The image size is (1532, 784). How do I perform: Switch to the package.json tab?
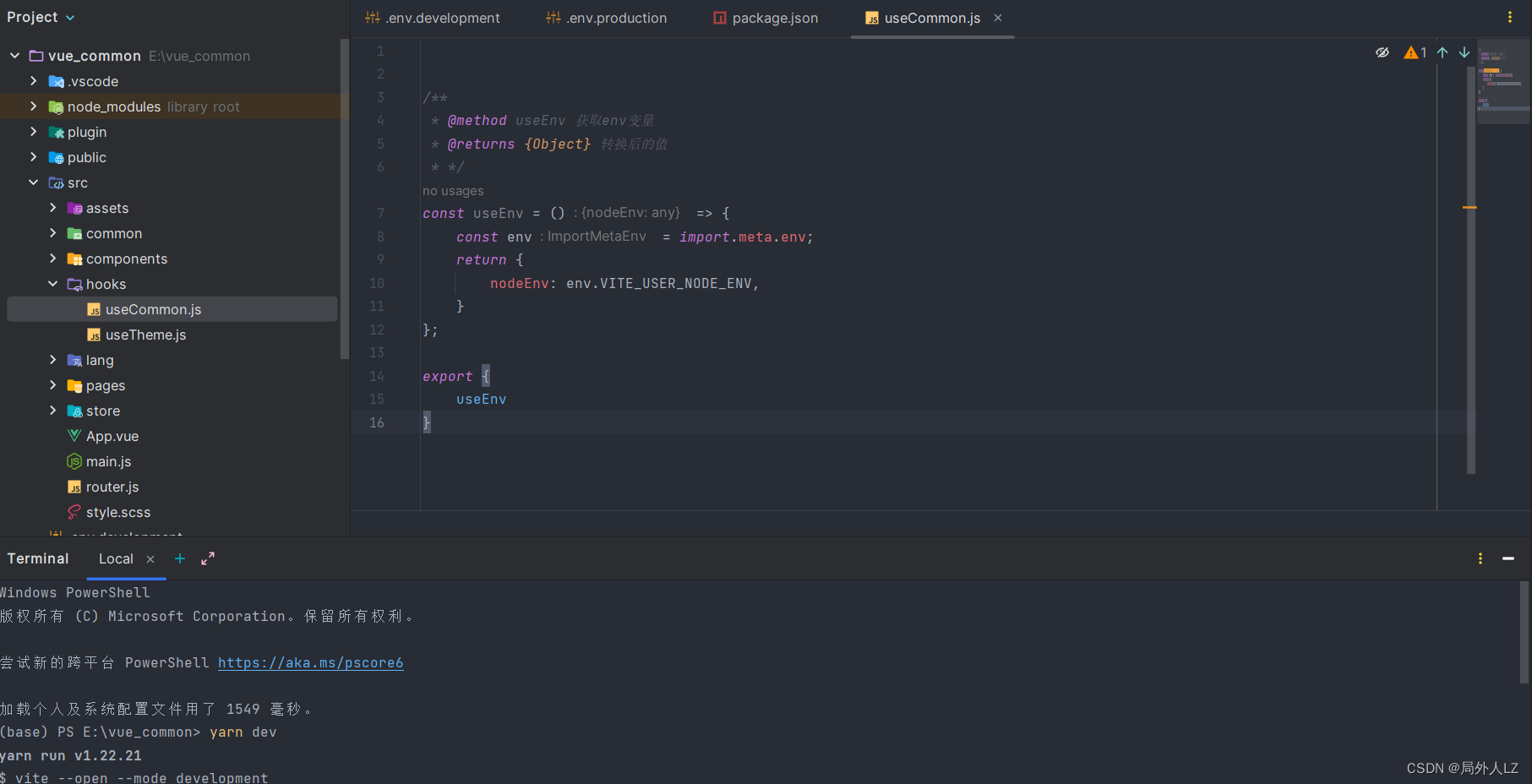tap(766, 18)
